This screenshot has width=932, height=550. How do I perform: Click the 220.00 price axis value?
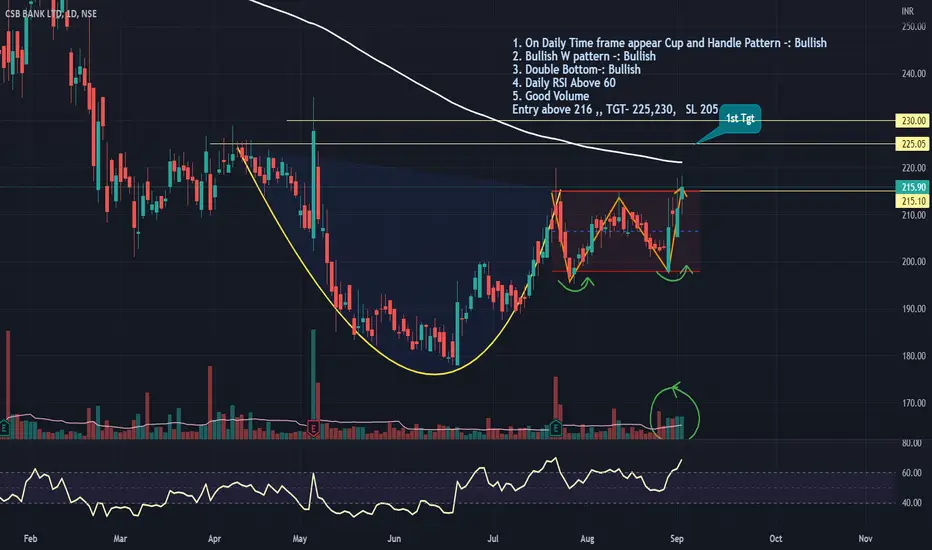click(914, 168)
